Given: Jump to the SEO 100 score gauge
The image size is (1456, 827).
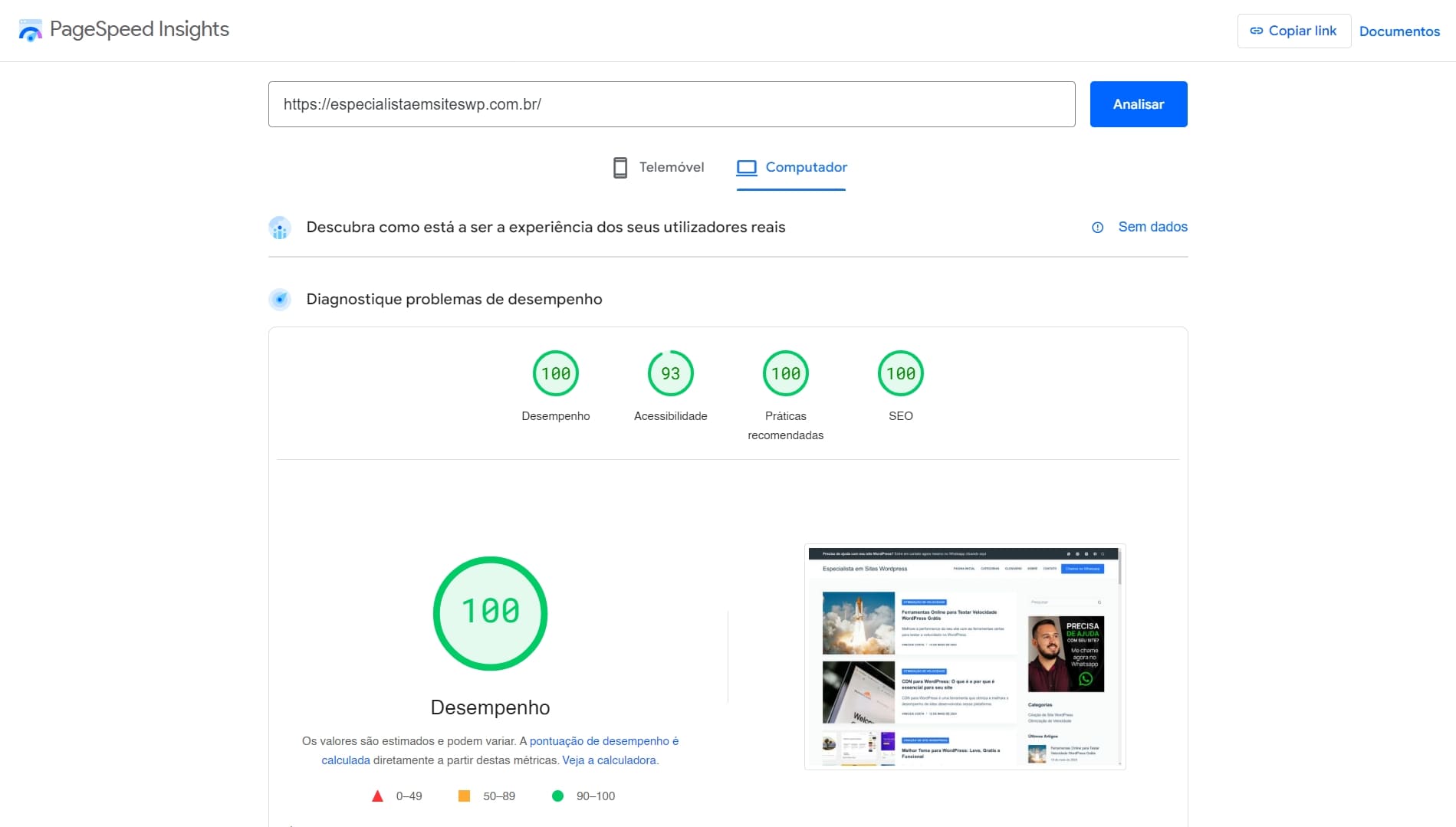Looking at the screenshot, I should (x=901, y=373).
